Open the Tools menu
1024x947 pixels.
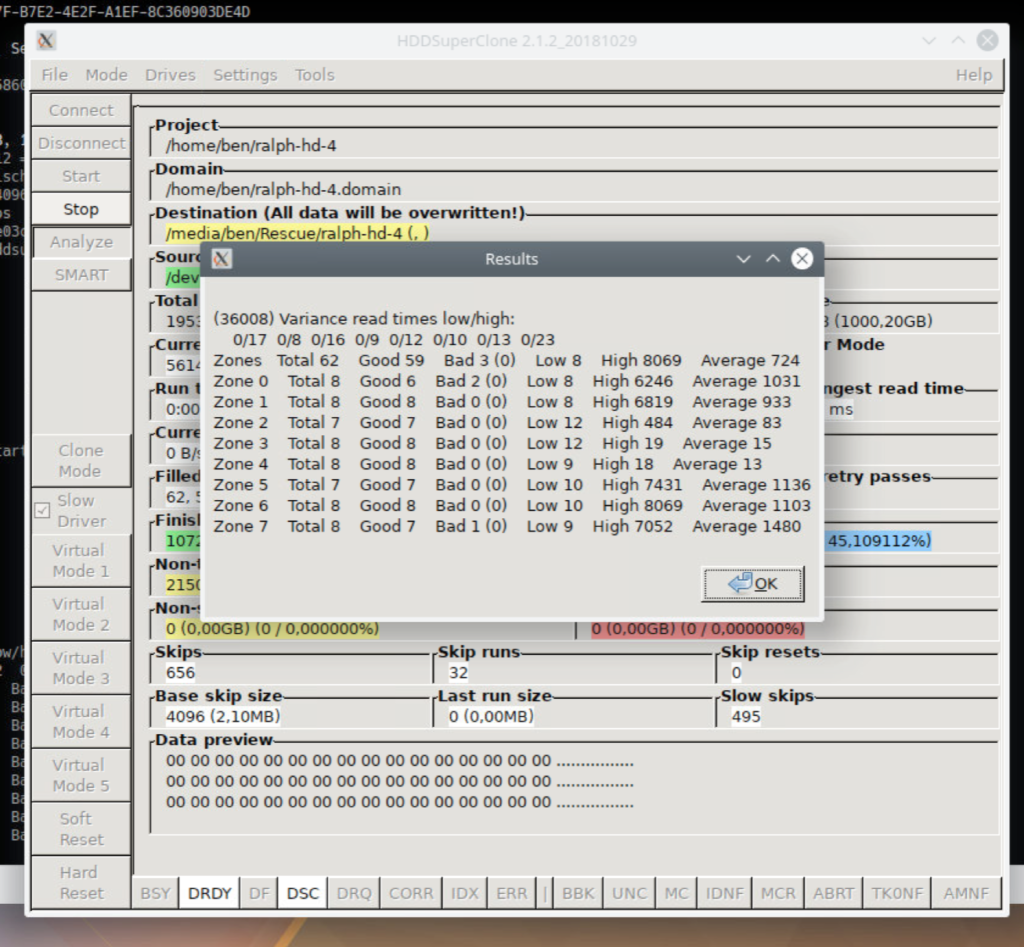(314, 75)
